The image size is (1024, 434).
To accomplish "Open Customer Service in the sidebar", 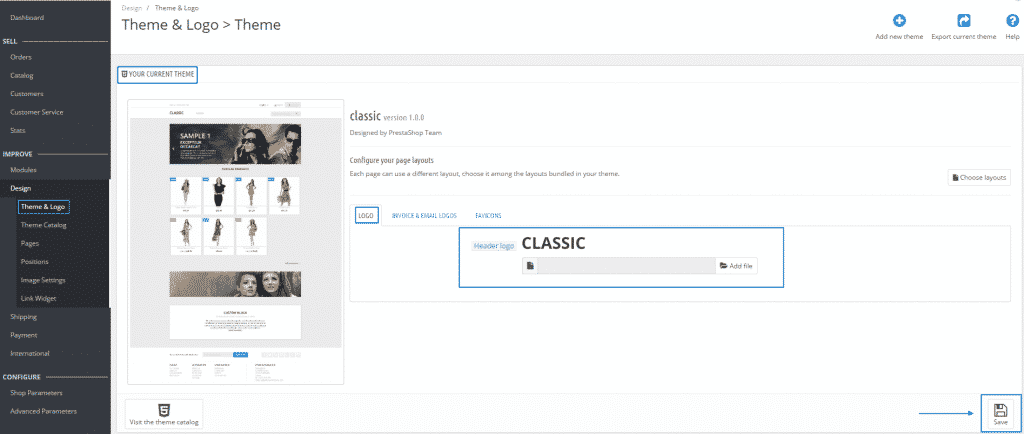I will 37,112.
